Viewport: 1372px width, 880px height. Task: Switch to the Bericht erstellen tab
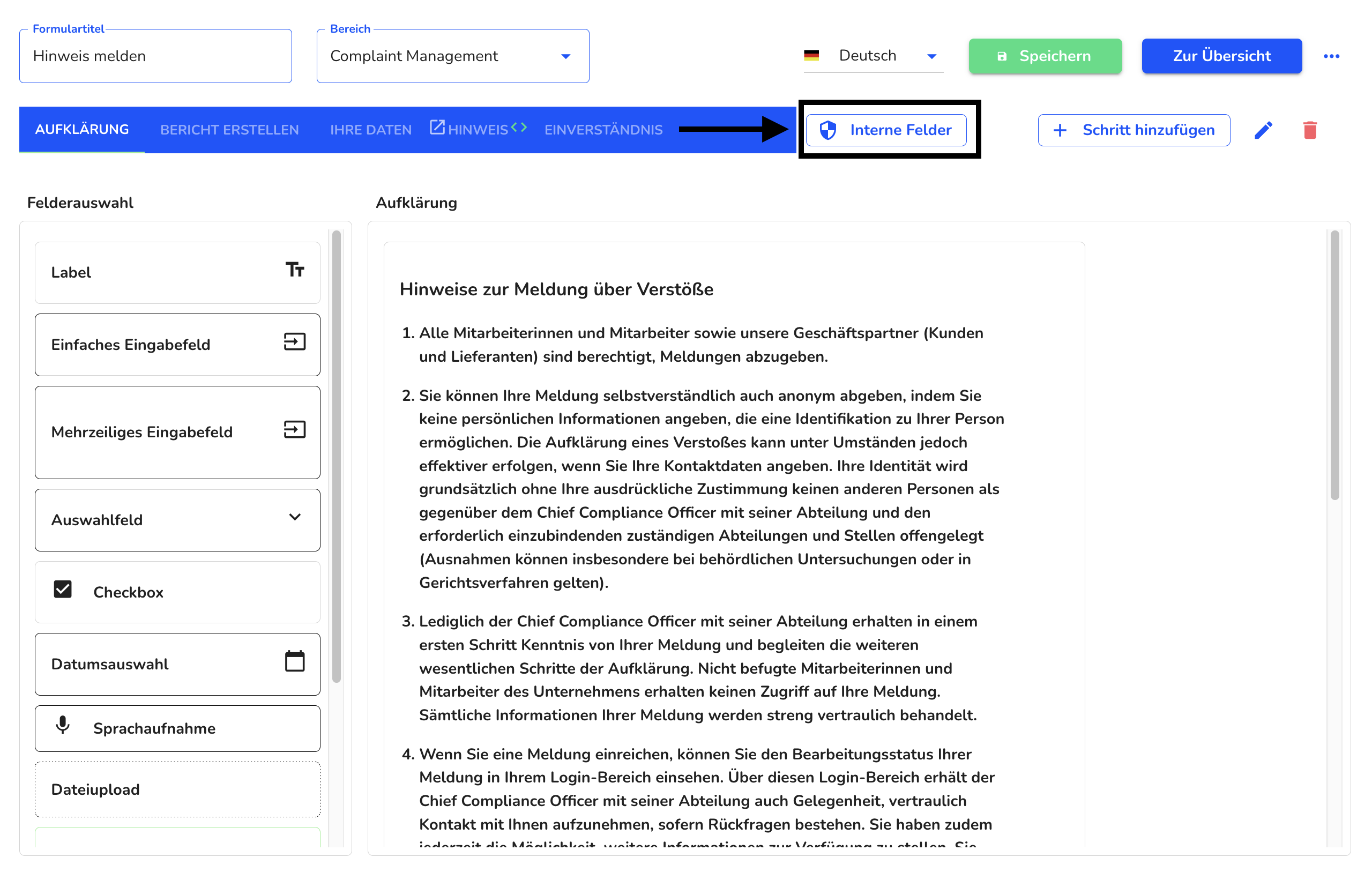229,130
